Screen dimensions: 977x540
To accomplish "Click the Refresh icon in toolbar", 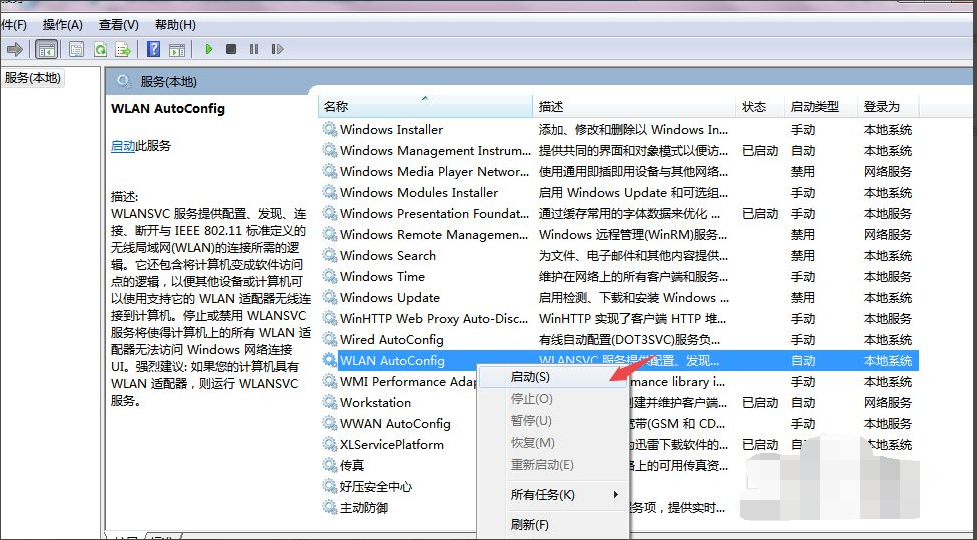I will click(100, 49).
